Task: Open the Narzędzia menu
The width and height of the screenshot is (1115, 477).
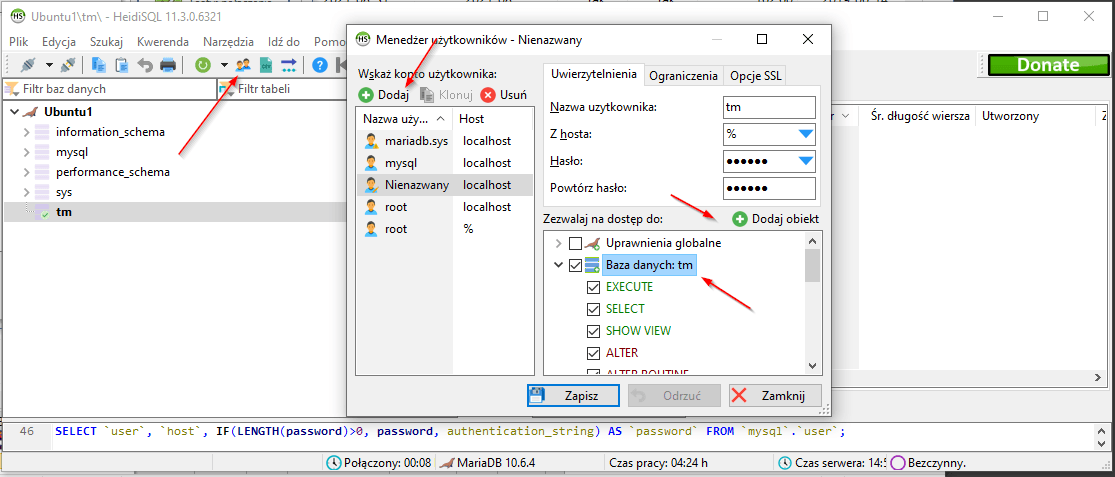Action: click(x=228, y=42)
